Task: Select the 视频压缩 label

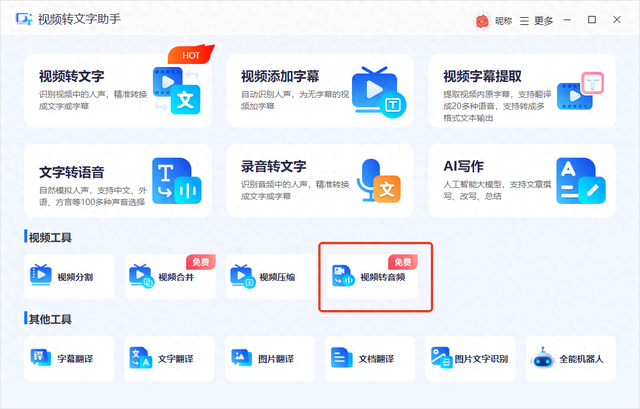Action: pyautogui.click(x=277, y=277)
